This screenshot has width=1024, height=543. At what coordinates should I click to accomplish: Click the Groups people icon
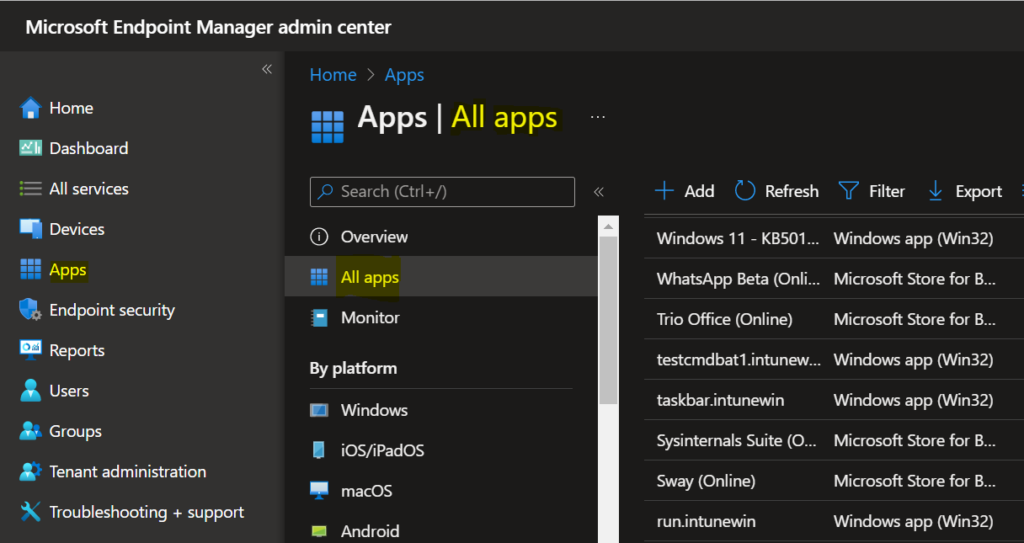click(30, 431)
